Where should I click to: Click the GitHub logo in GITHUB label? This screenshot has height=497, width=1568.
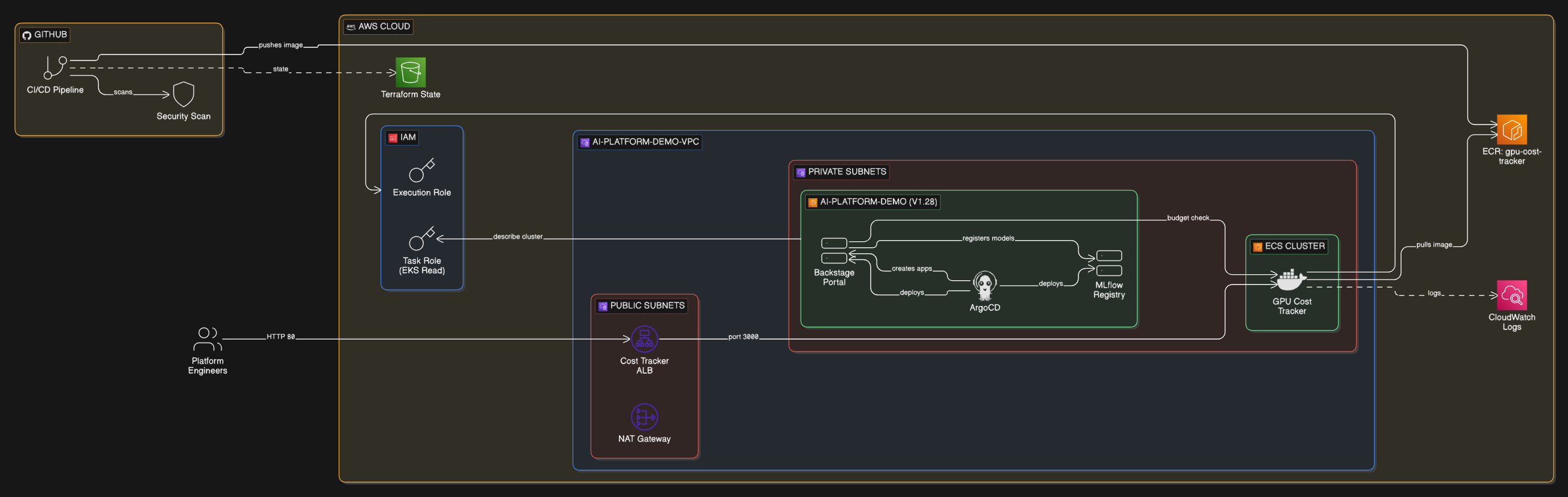[27, 35]
